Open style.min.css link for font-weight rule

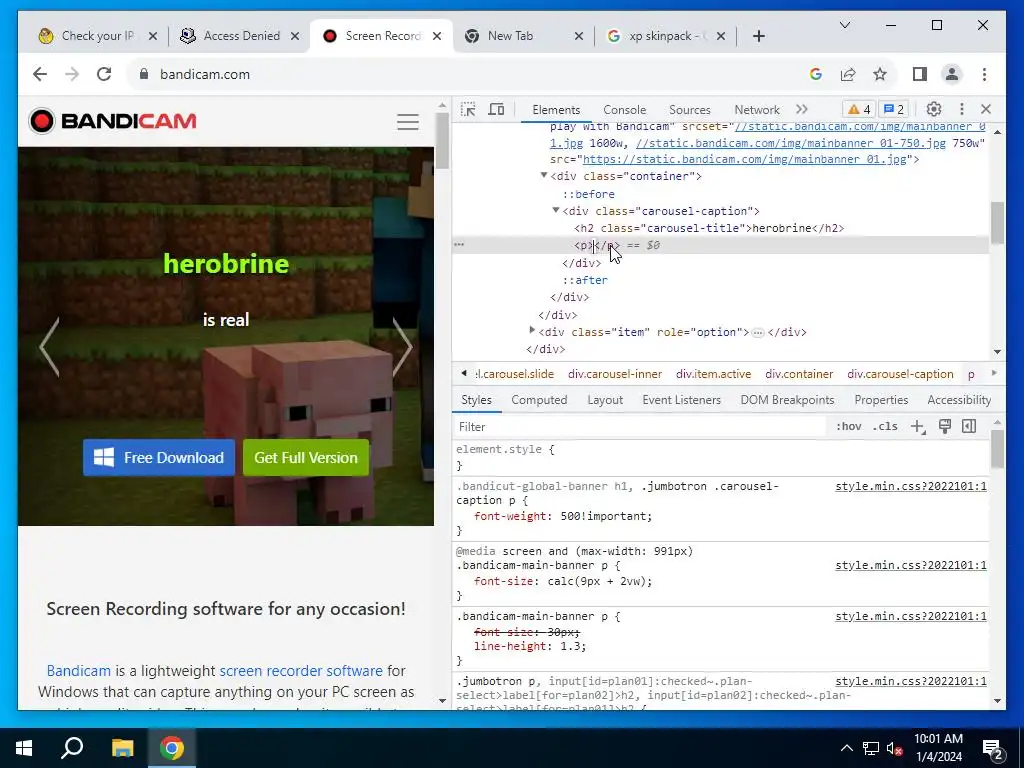(910, 487)
